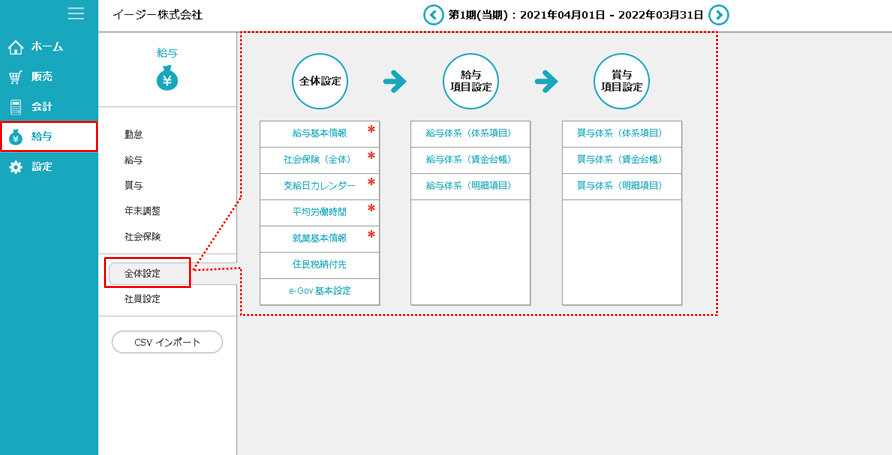Open 給与基本情報 link
Image resolution: width=892 pixels, height=455 pixels.
click(319, 133)
